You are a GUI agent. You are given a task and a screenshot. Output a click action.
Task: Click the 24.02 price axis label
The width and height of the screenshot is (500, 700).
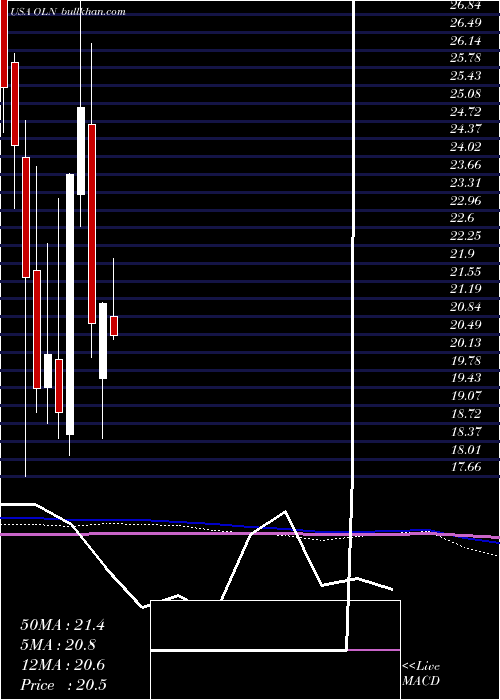(466, 147)
